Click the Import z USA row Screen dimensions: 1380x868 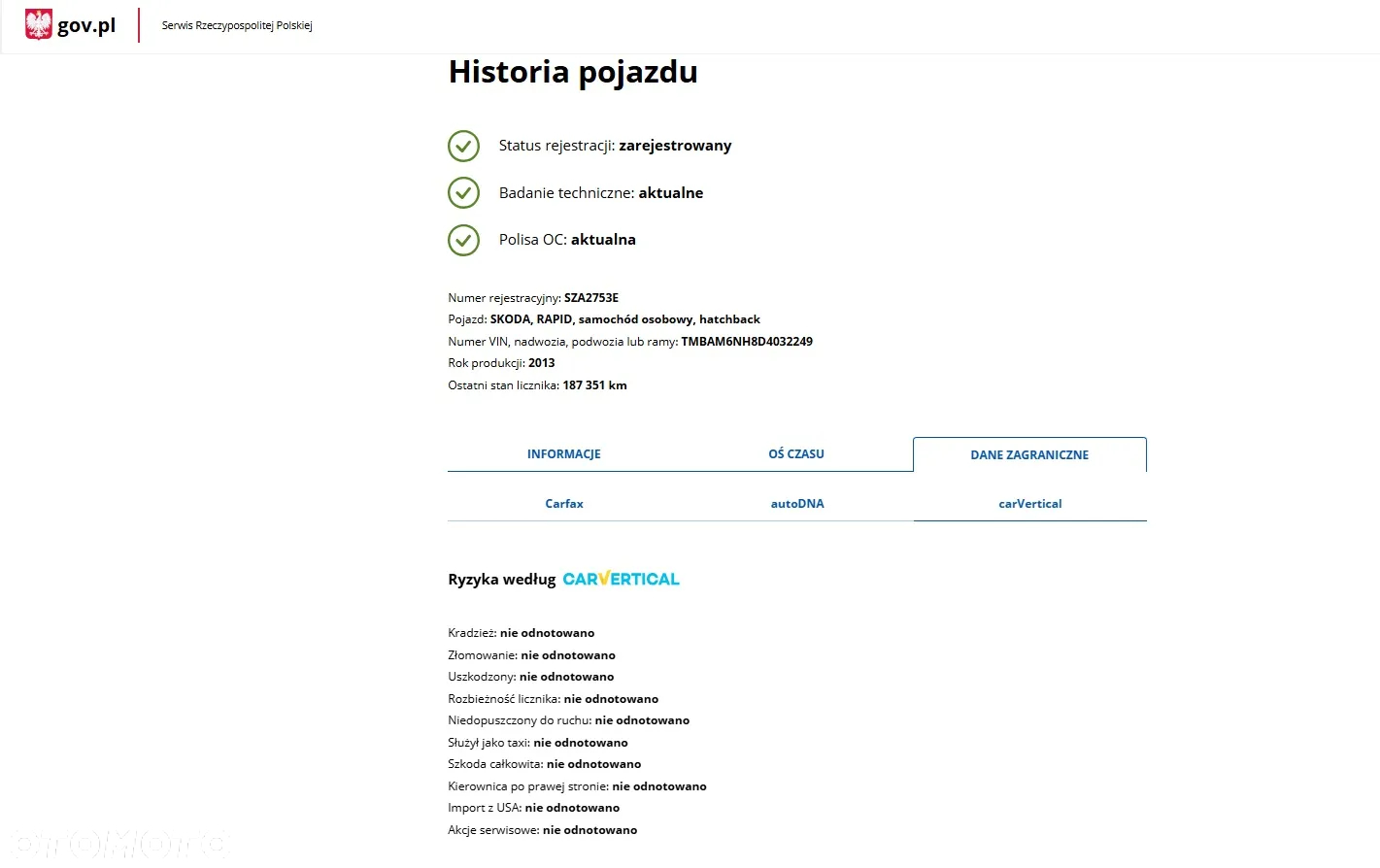point(533,808)
